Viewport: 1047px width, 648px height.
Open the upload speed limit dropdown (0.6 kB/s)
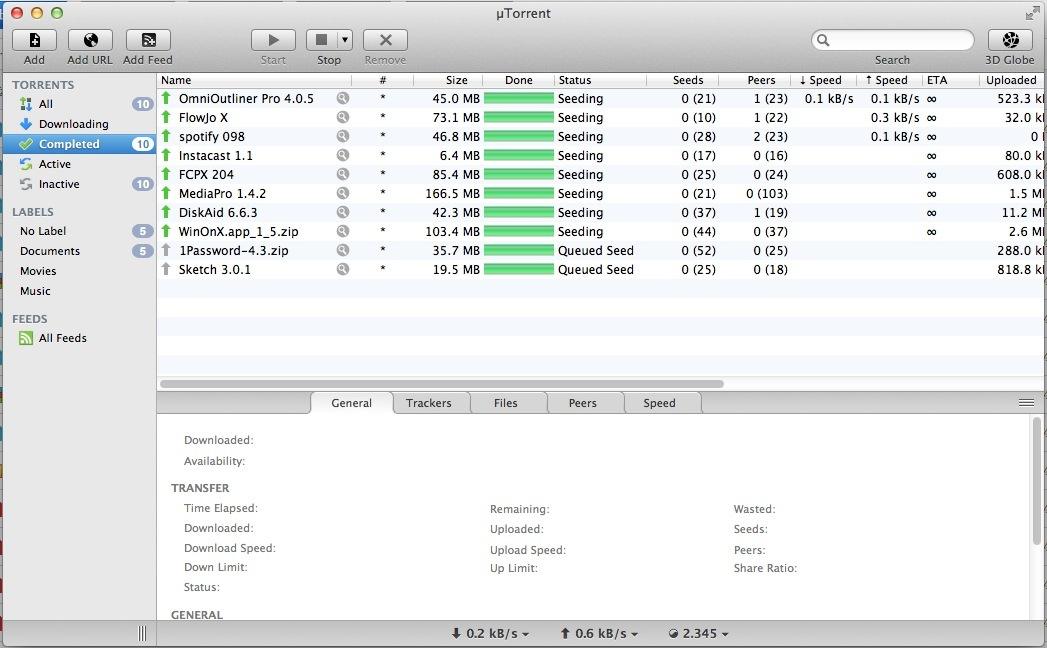(599, 633)
